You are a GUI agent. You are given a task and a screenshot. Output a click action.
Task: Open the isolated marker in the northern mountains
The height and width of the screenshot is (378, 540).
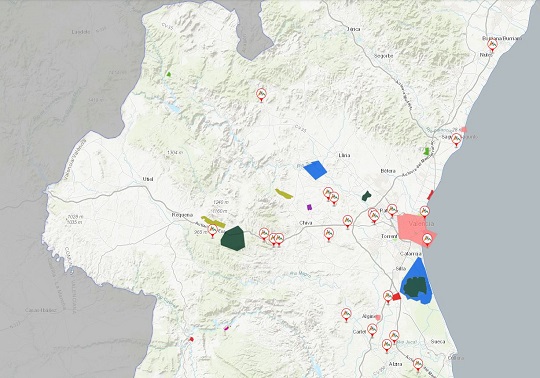[x=261, y=95]
